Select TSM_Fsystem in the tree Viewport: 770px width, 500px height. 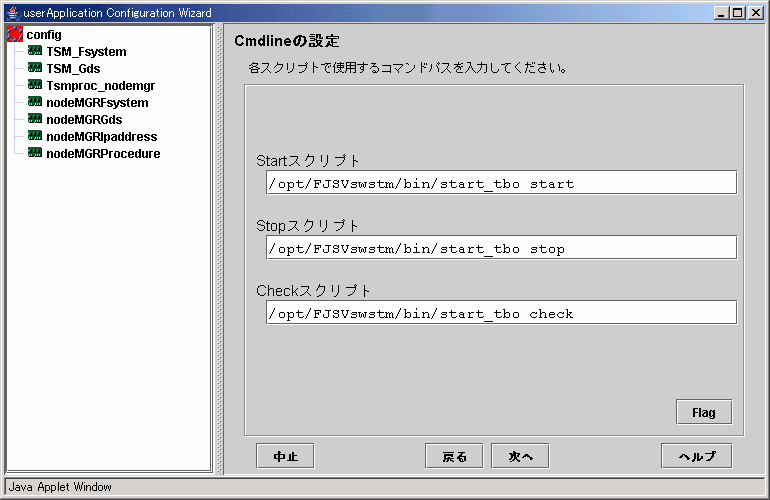click(86, 52)
